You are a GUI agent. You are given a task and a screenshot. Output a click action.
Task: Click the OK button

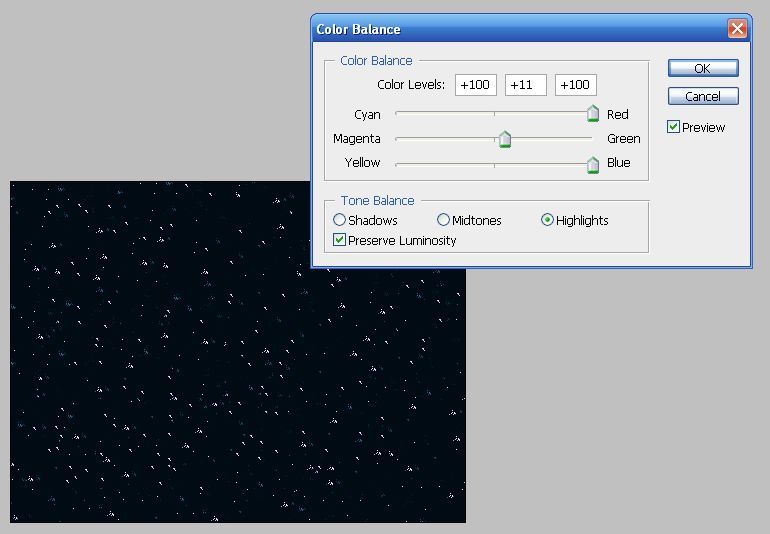703,68
